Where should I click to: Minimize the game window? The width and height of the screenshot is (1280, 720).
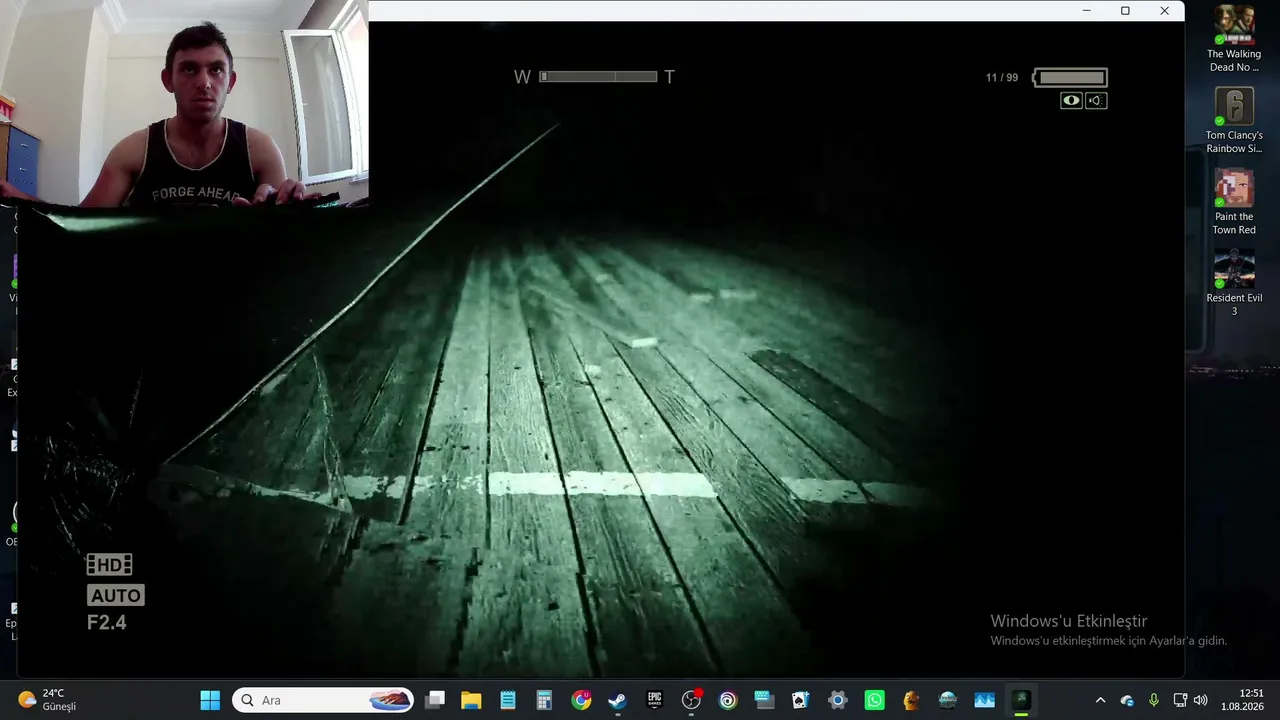click(x=1087, y=11)
